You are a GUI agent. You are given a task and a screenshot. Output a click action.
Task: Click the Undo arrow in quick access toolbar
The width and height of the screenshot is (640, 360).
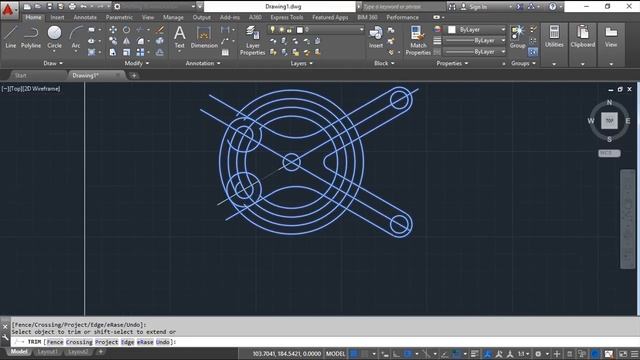[x=84, y=7]
